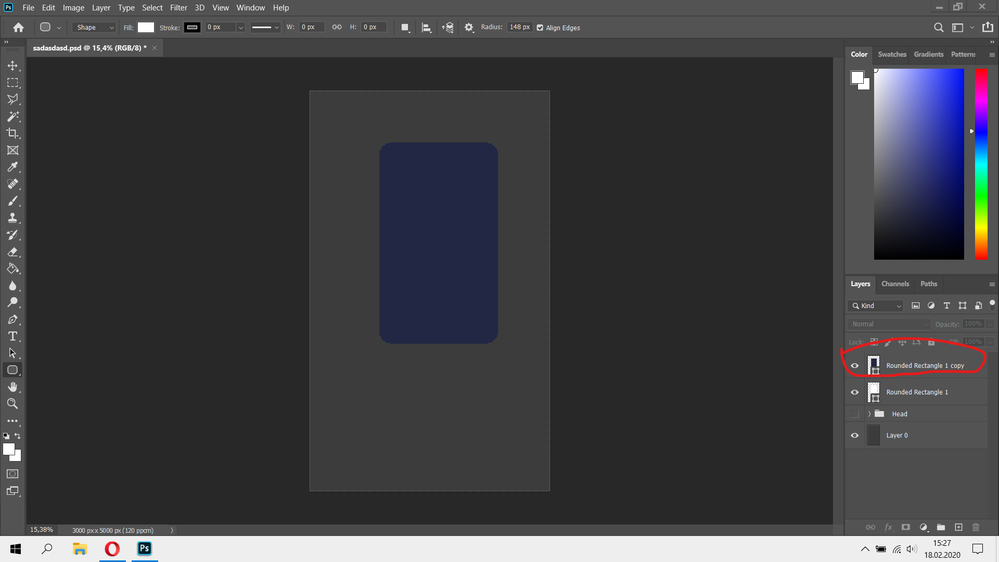Select the Path Selection tool

[13, 353]
